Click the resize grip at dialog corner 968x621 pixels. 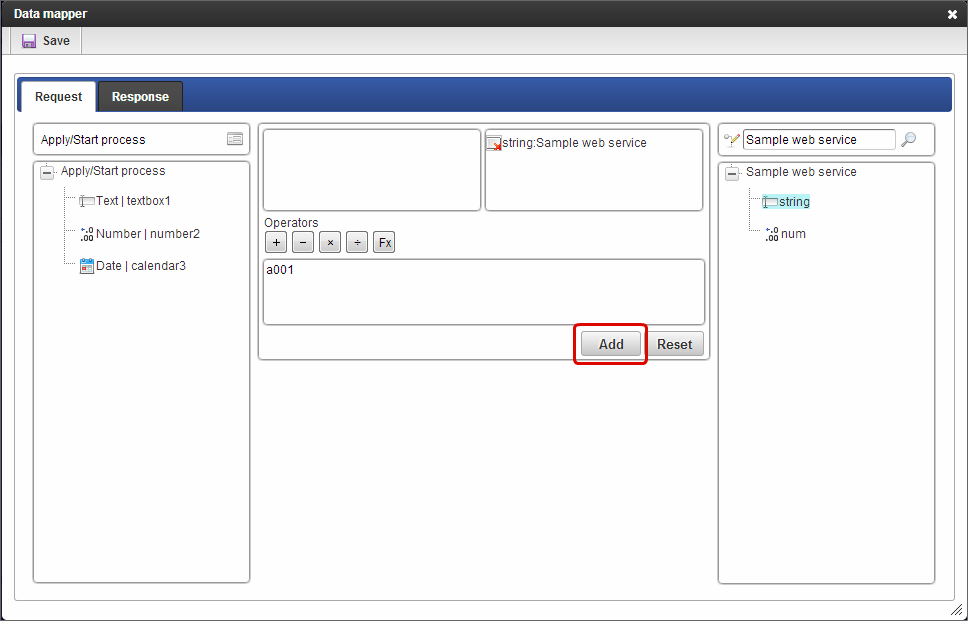click(956, 610)
